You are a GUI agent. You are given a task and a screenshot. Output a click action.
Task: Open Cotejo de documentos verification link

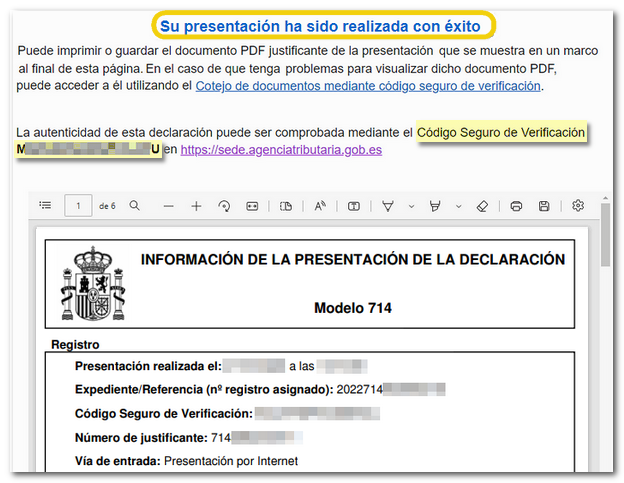(x=367, y=87)
